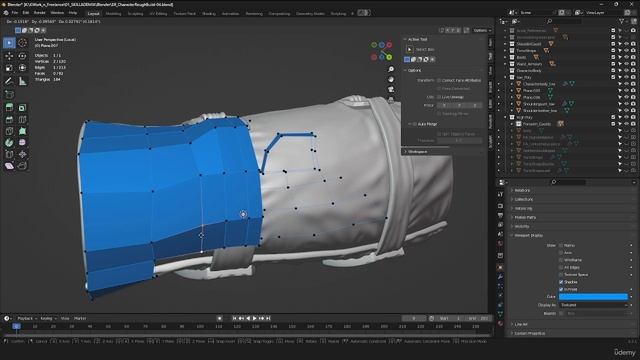Toggle Correct Face Attributes checkbox
Image resolution: width=640 pixels, height=360 pixels.
pyautogui.click(x=439, y=80)
